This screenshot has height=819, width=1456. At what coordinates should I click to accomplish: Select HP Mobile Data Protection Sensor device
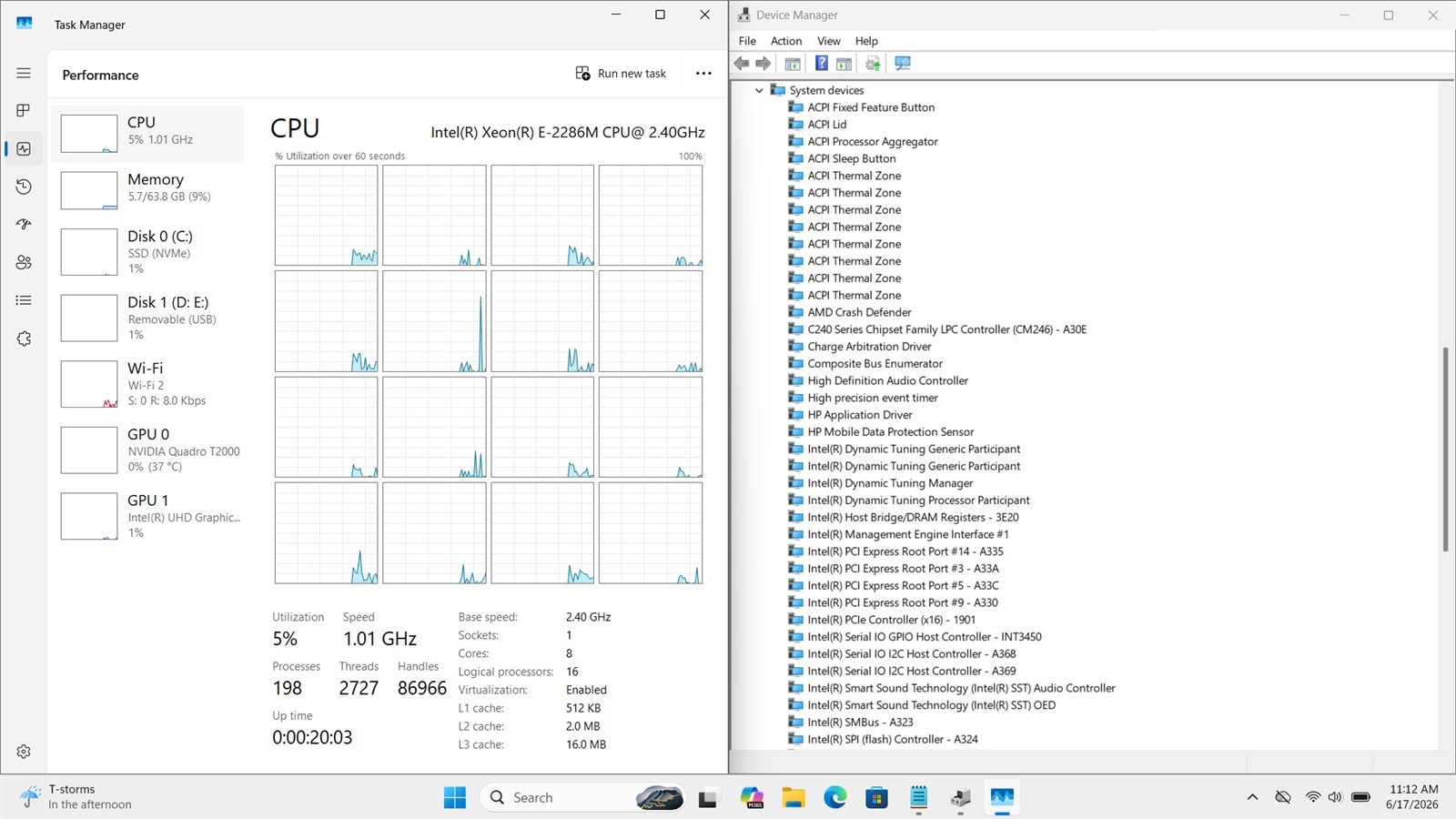point(890,432)
